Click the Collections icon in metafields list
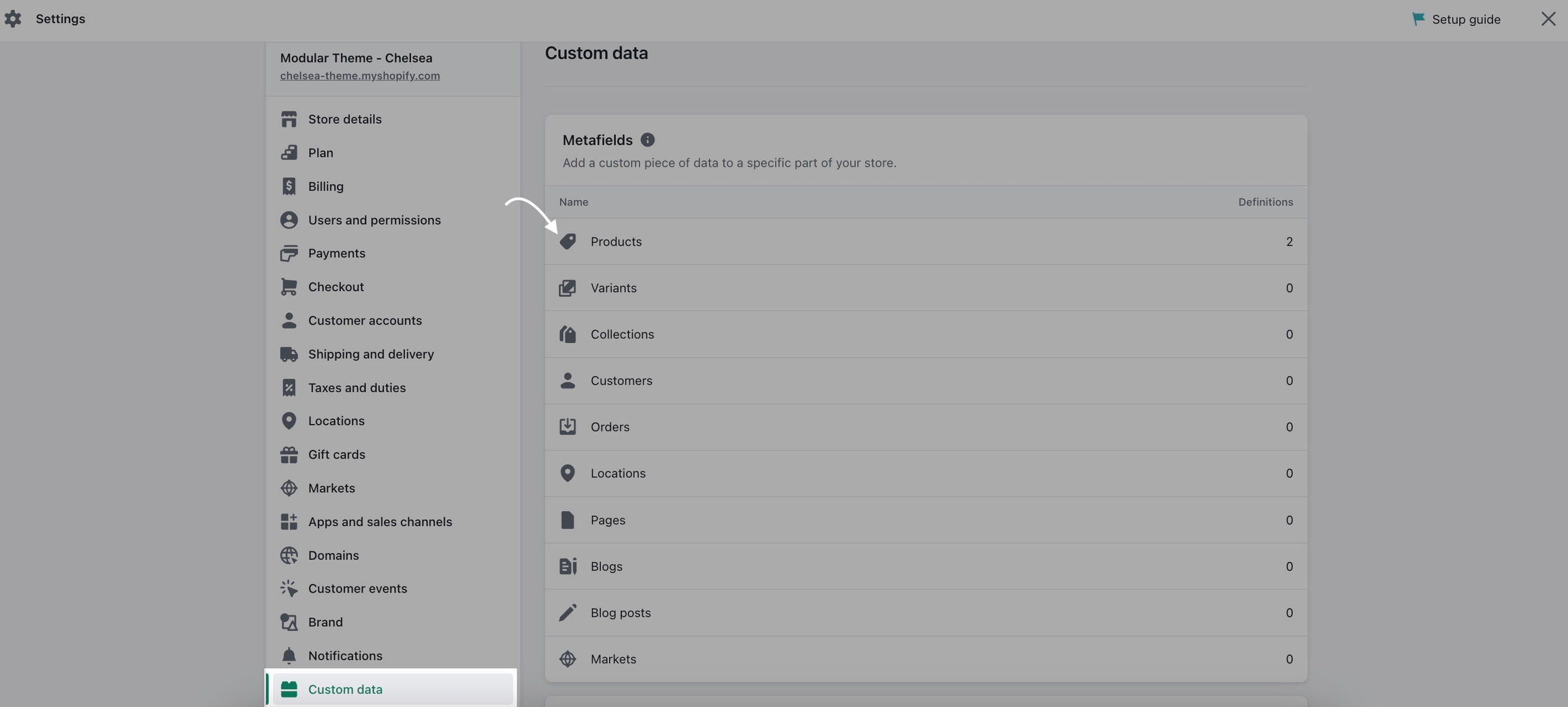Screen dimensions: 1568x707 (568, 334)
